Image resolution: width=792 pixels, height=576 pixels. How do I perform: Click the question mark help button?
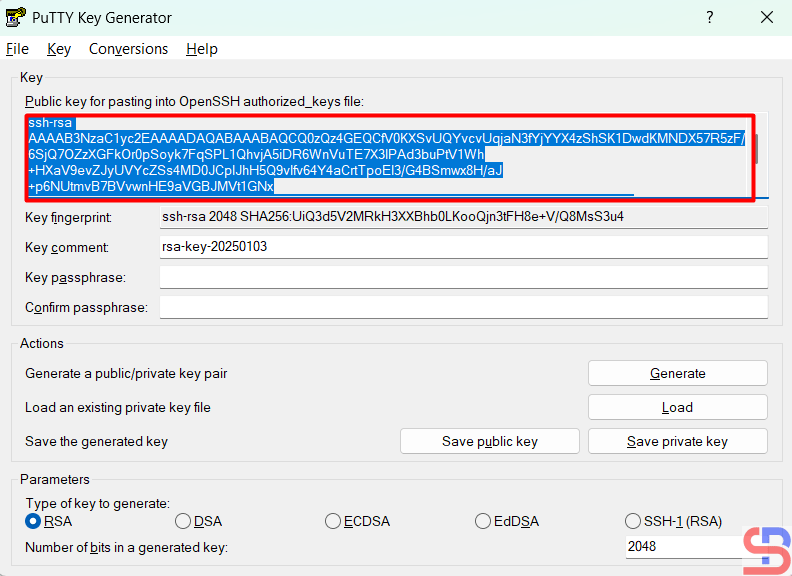(710, 18)
